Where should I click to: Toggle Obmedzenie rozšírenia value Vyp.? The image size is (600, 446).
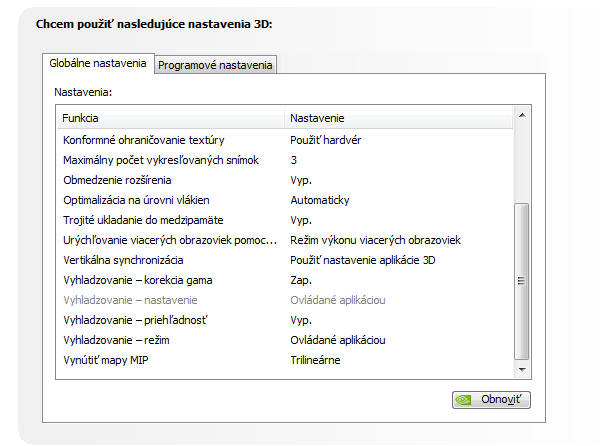(301, 180)
